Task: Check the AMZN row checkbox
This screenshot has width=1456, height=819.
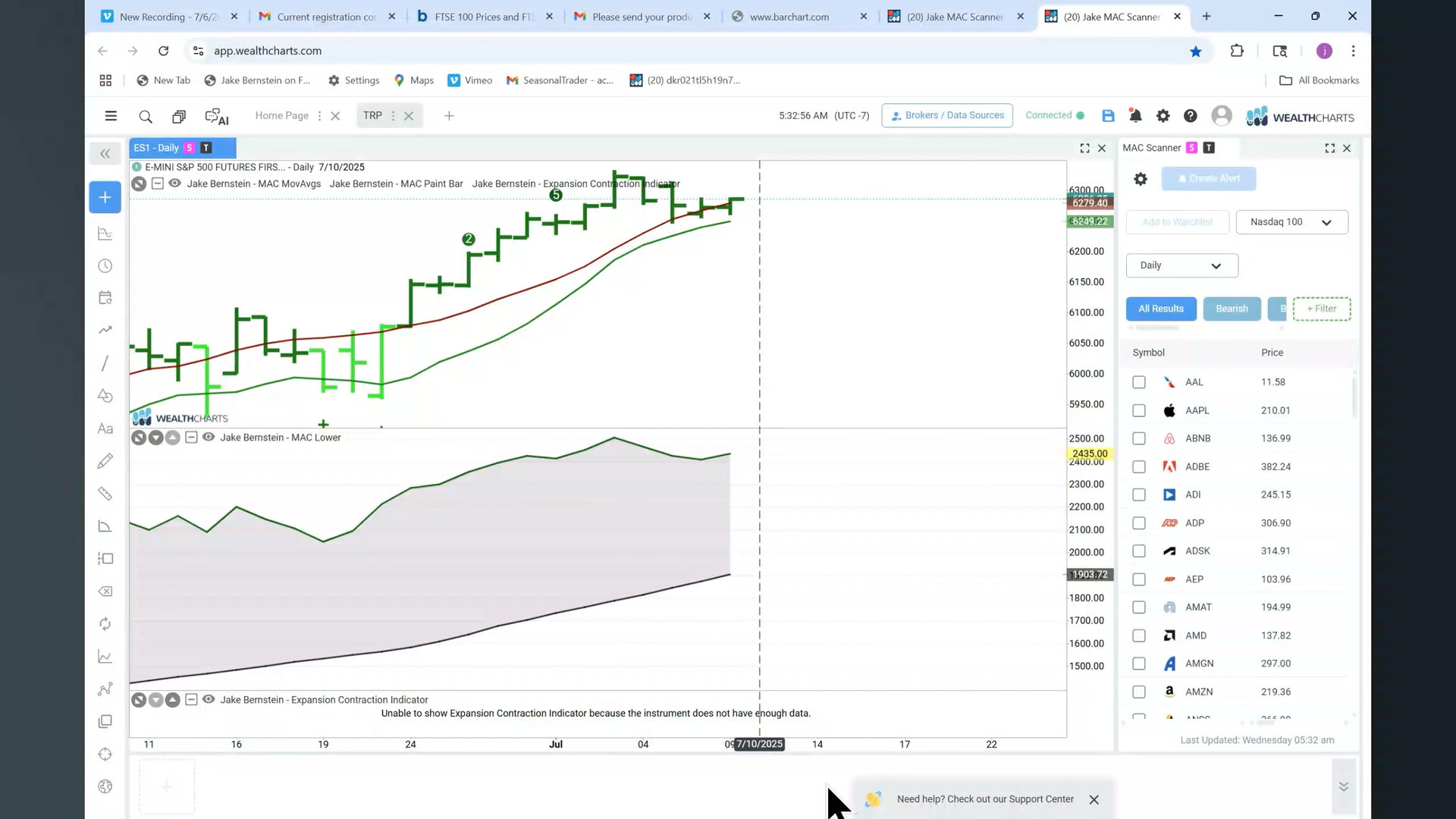Action: click(1139, 692)
